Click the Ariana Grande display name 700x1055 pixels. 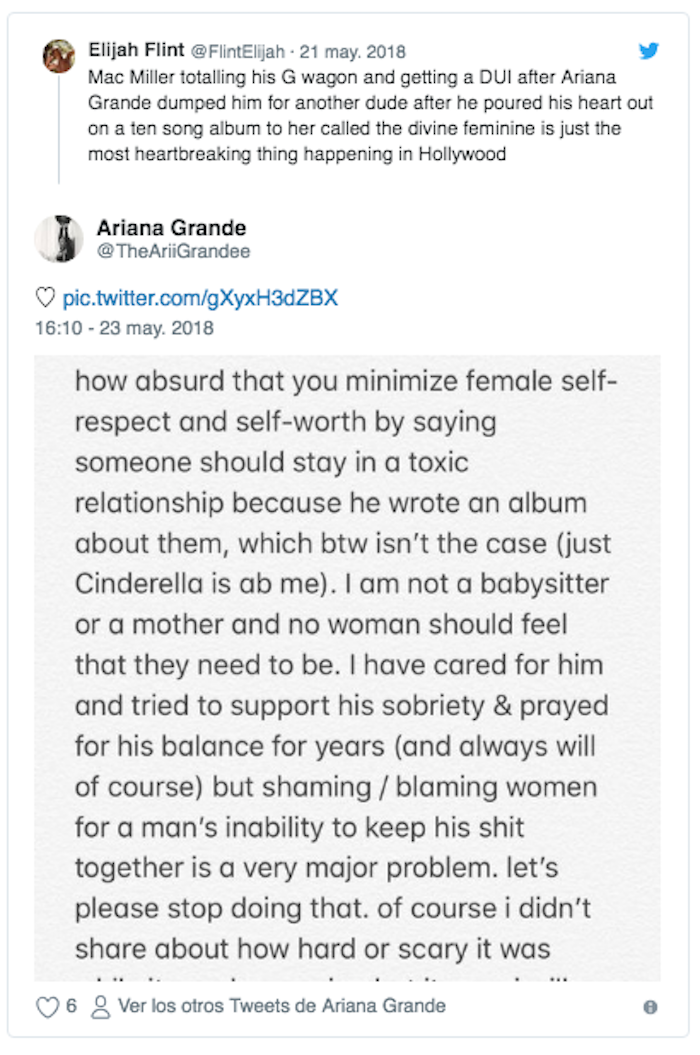point(171,228)
